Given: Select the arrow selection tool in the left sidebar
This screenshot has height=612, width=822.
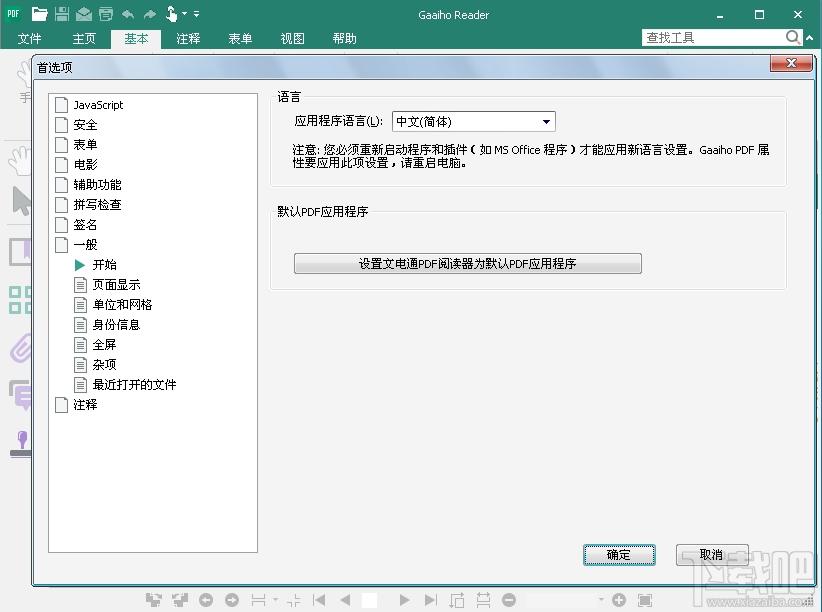Looking at the screenshot, I should [21, 200].
